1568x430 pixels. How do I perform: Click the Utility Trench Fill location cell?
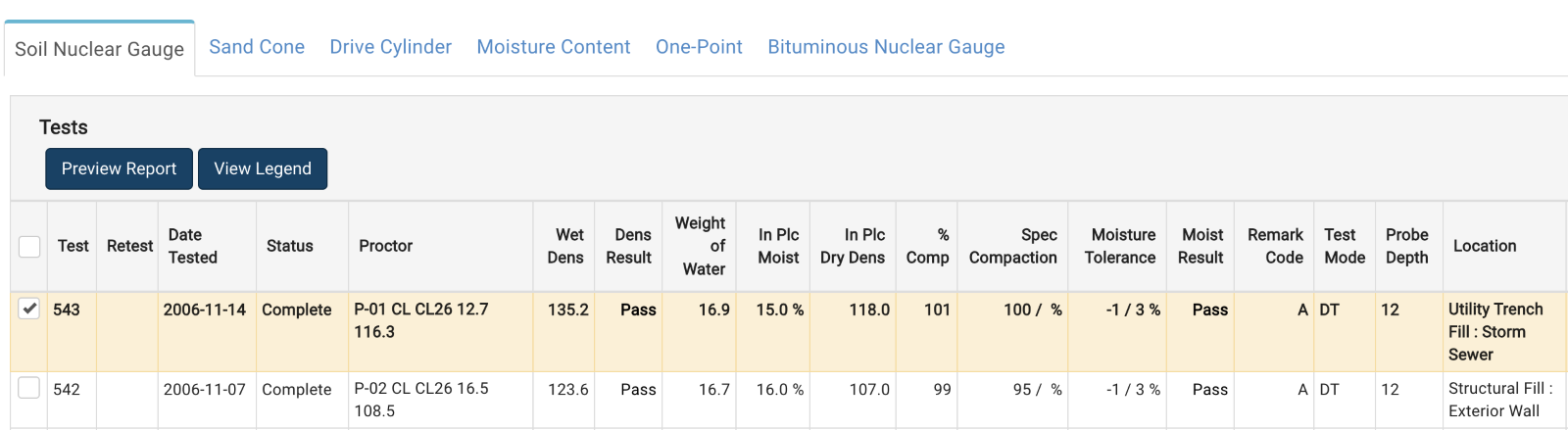pos(1505,332)
